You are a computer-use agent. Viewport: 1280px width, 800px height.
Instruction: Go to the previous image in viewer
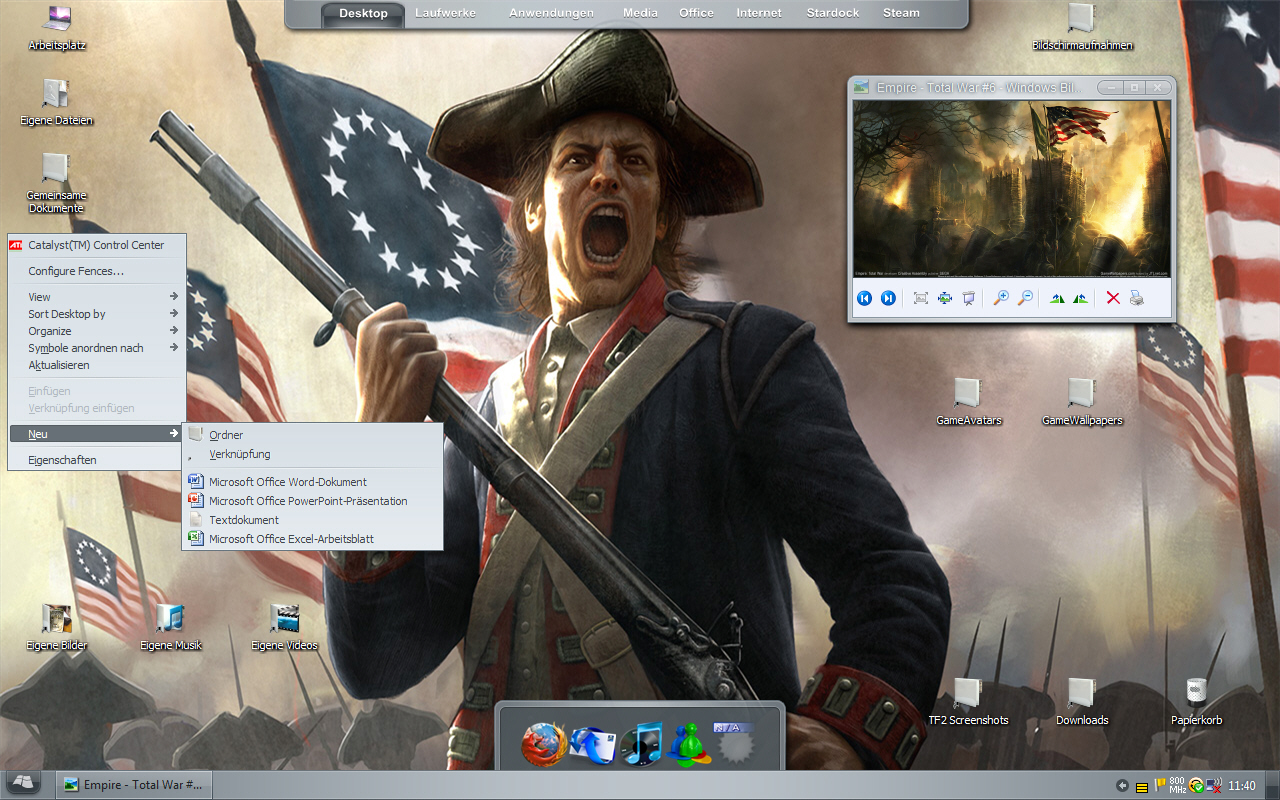coord(865,298)
